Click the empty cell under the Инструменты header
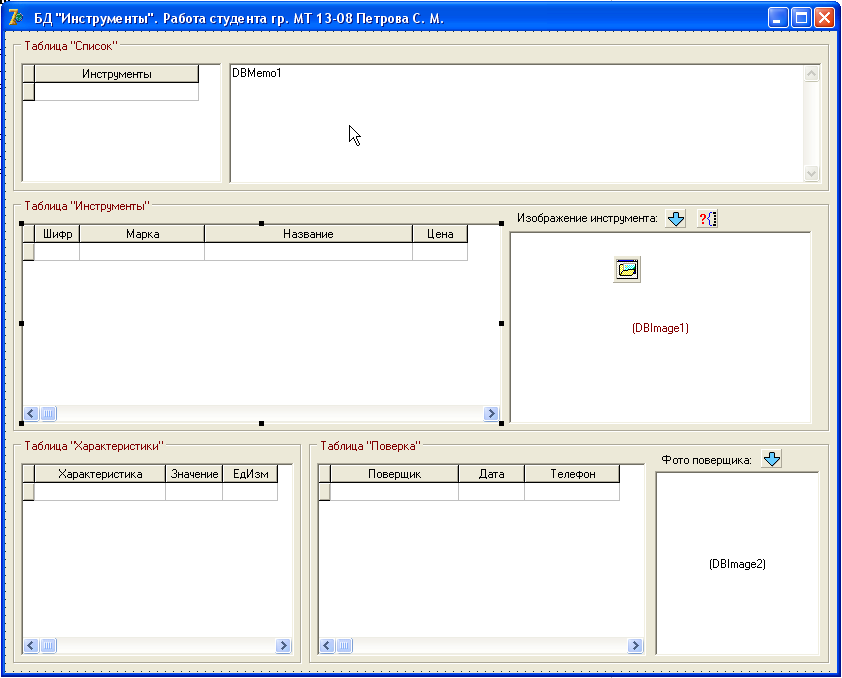Viewport: 842px width, 678px height. [117, 92]
